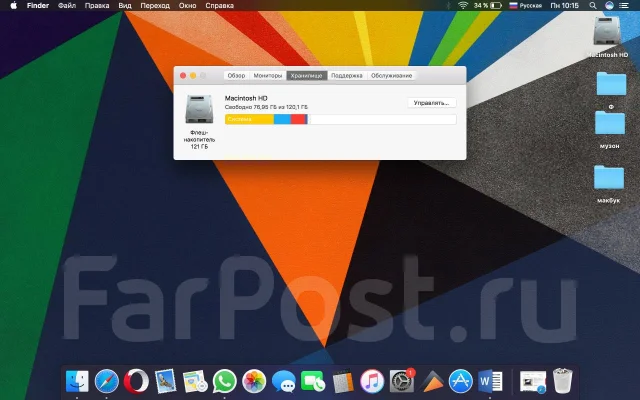This screenshot has width=640, height=400.
Task: Open the Правка menu
Action: [x=97, y=6]
